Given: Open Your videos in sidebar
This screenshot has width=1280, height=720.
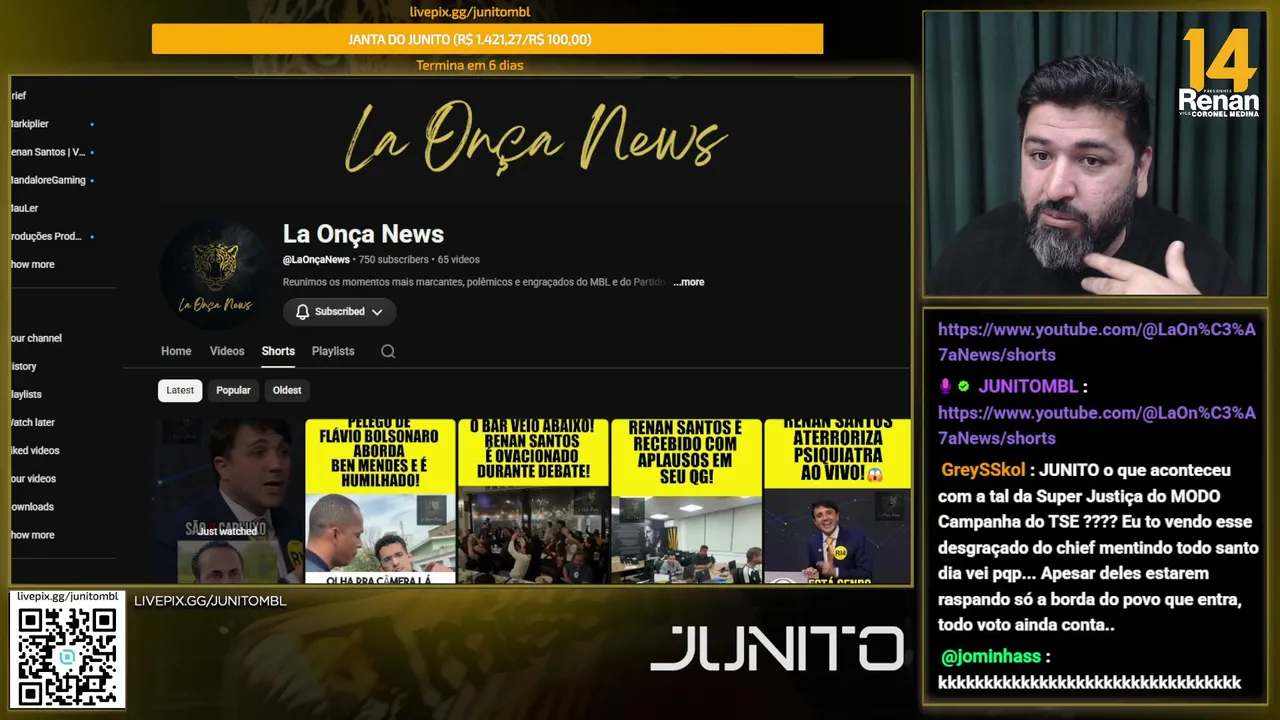Looking at the screenshot, I should pos(33,478).
